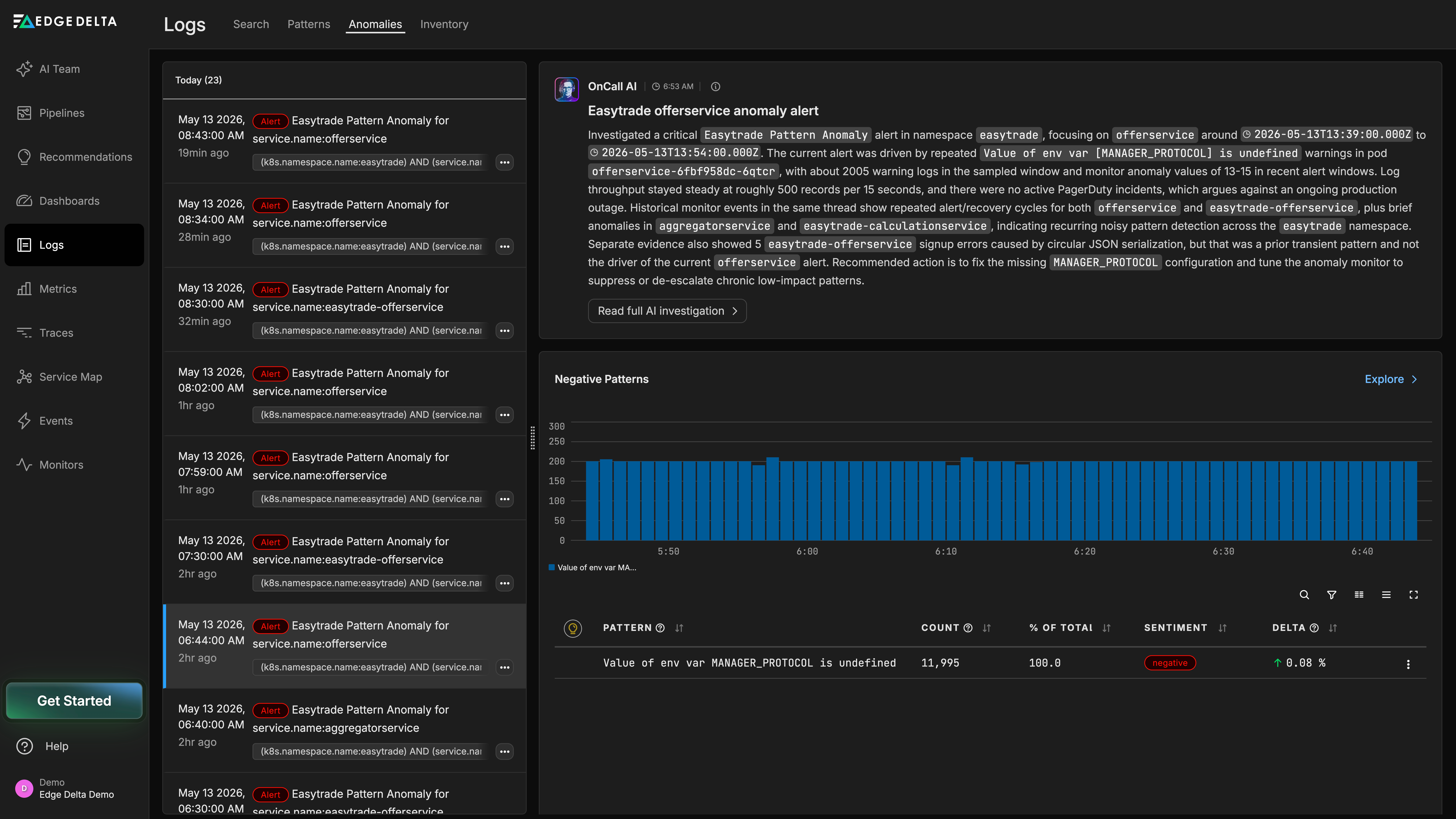Screen dimensions: 1456x819
Task: Open Traces in the sidebar
Action: pyautogui.click(x=74, y=333)
